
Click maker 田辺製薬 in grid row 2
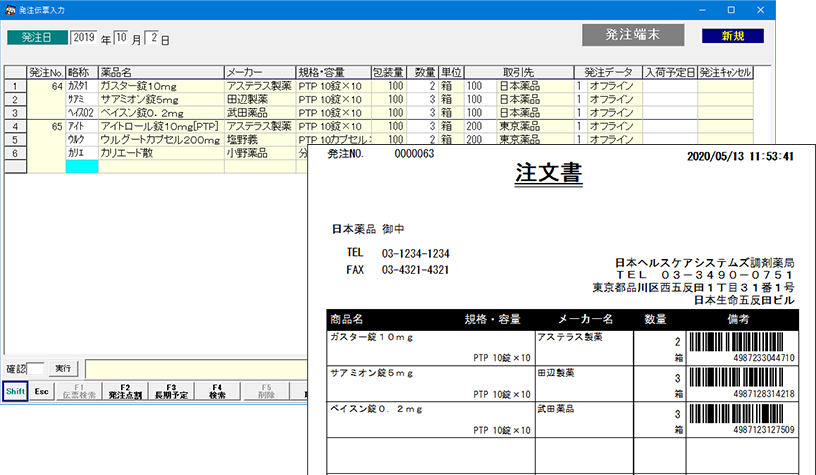[247, 99]
